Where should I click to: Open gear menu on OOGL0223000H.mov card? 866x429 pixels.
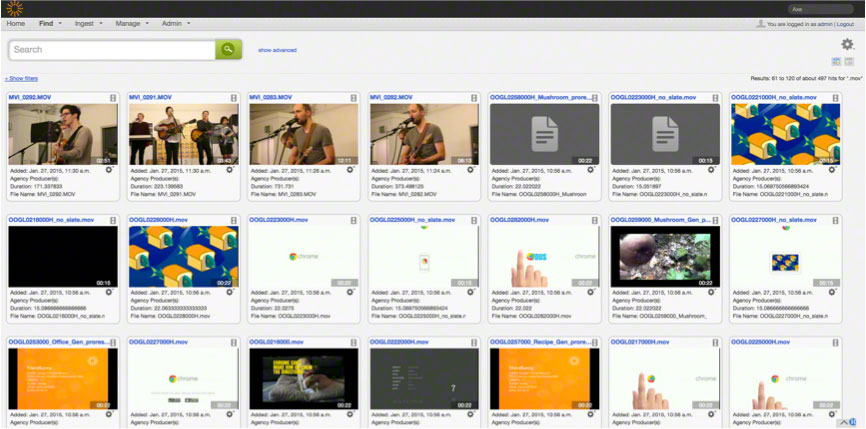click(350, 292)
